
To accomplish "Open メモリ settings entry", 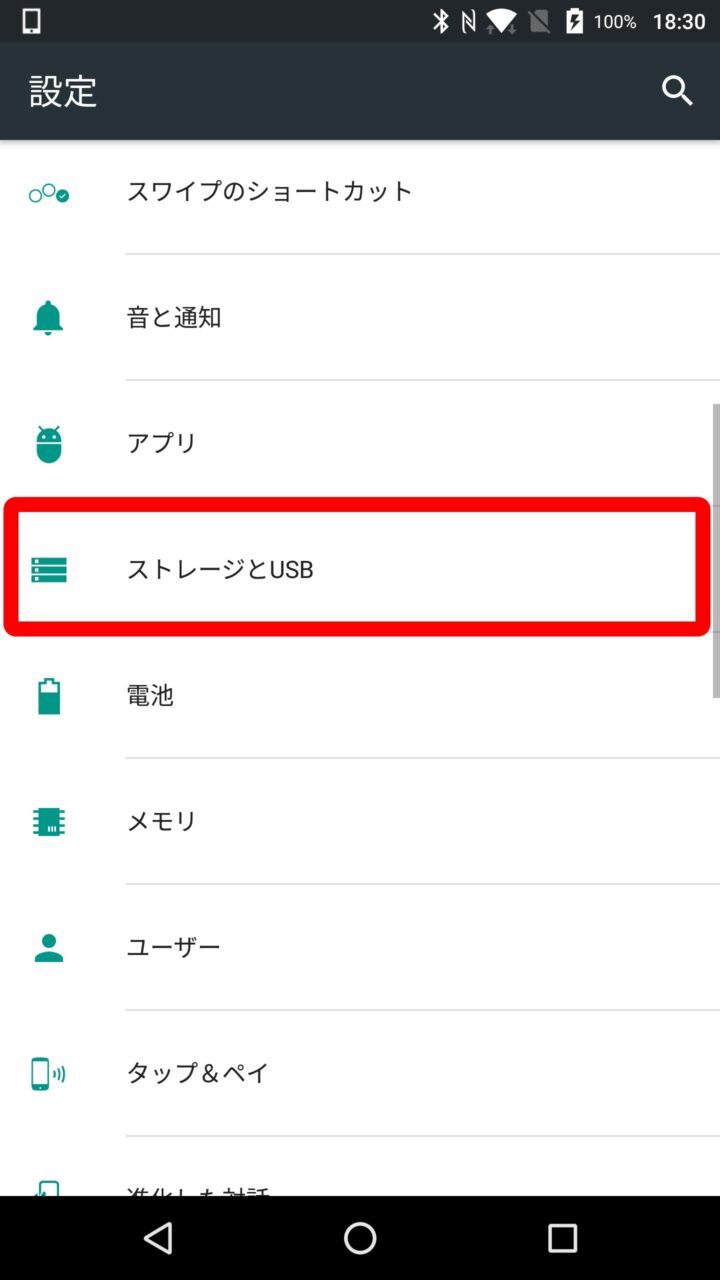I will pos(162,821).
